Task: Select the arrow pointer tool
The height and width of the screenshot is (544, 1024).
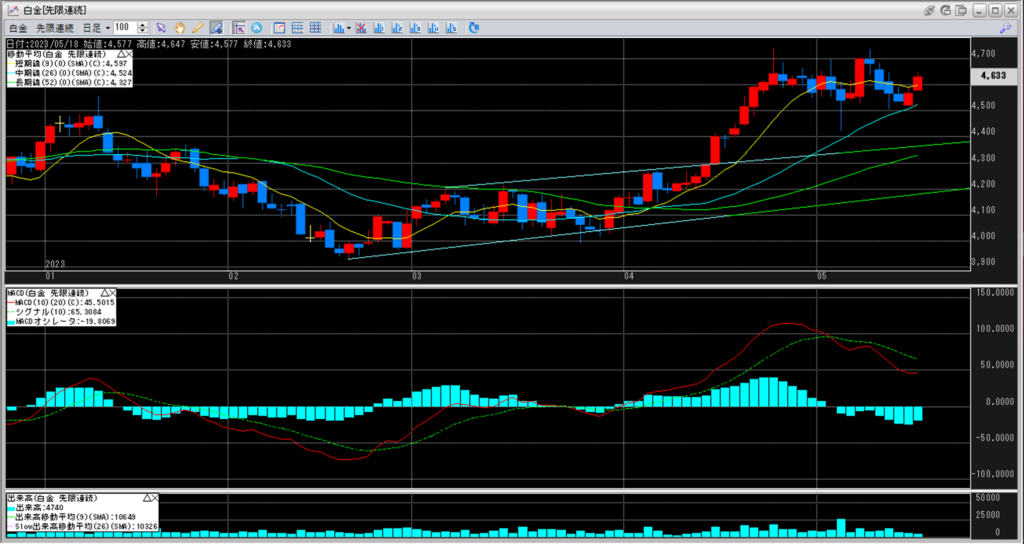Action: tap(161, 27)
